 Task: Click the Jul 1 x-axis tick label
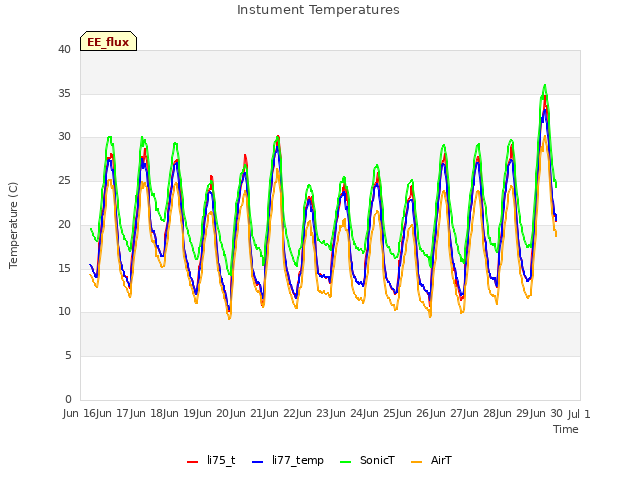pyautogui.click(x=579, y=414)
